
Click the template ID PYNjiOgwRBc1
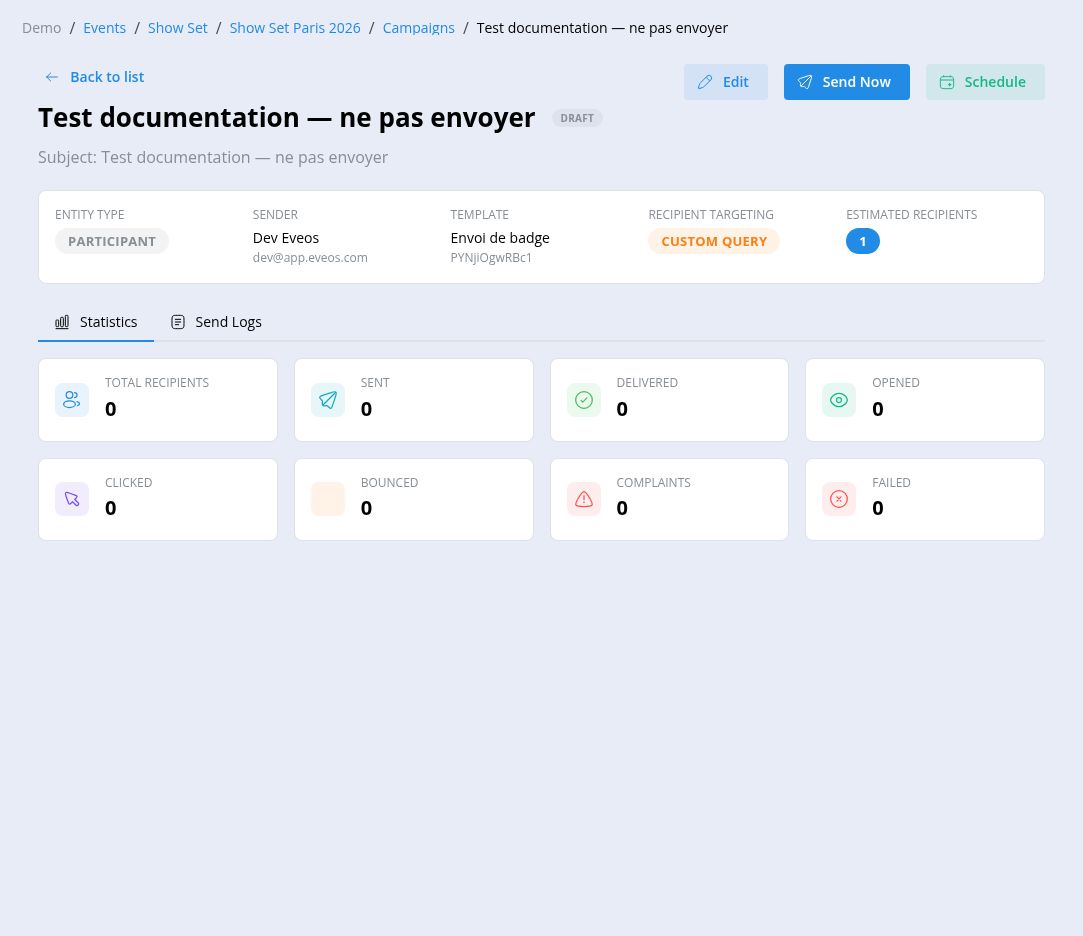[491, 258]
